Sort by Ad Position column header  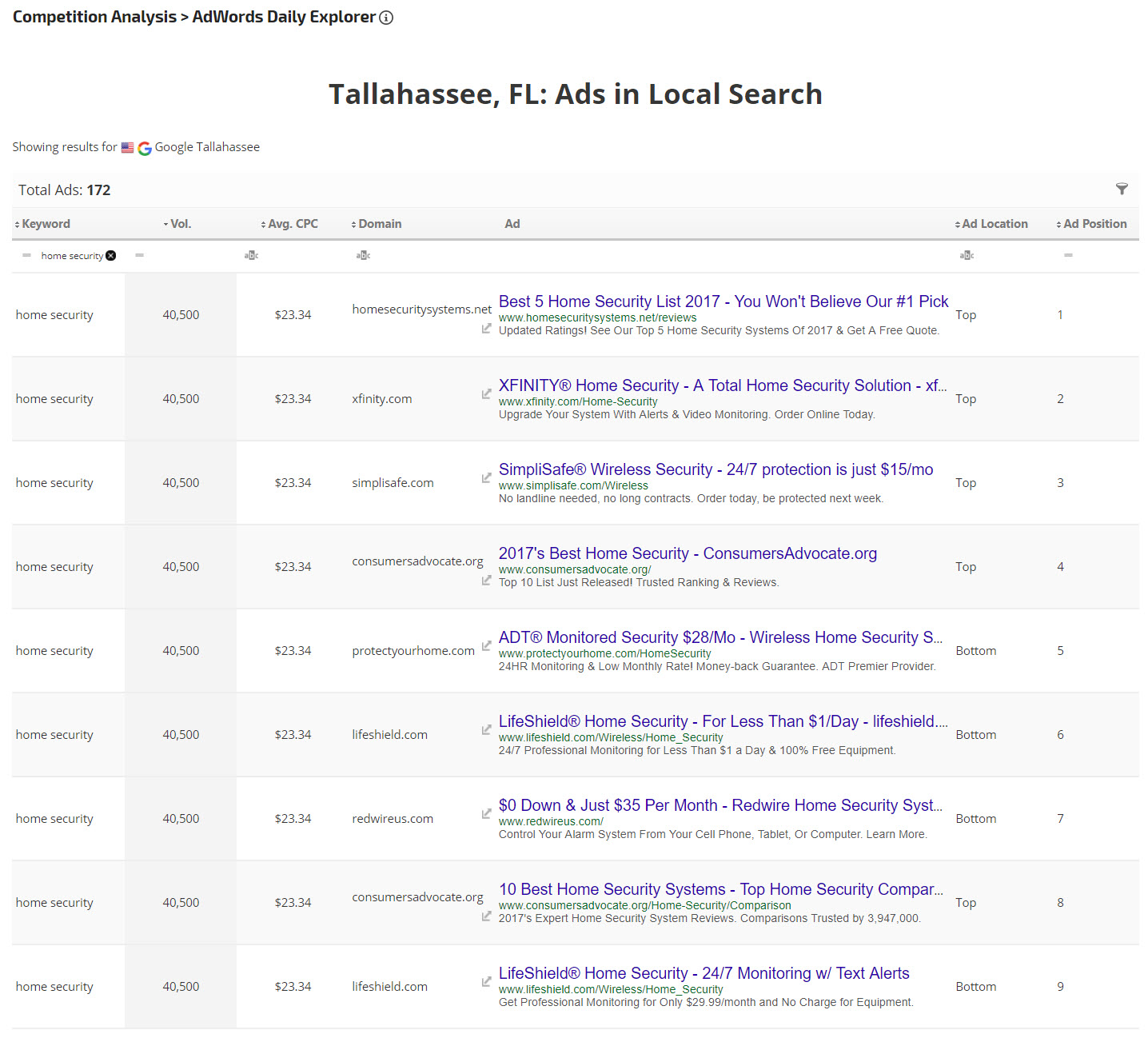(1094, 224)
